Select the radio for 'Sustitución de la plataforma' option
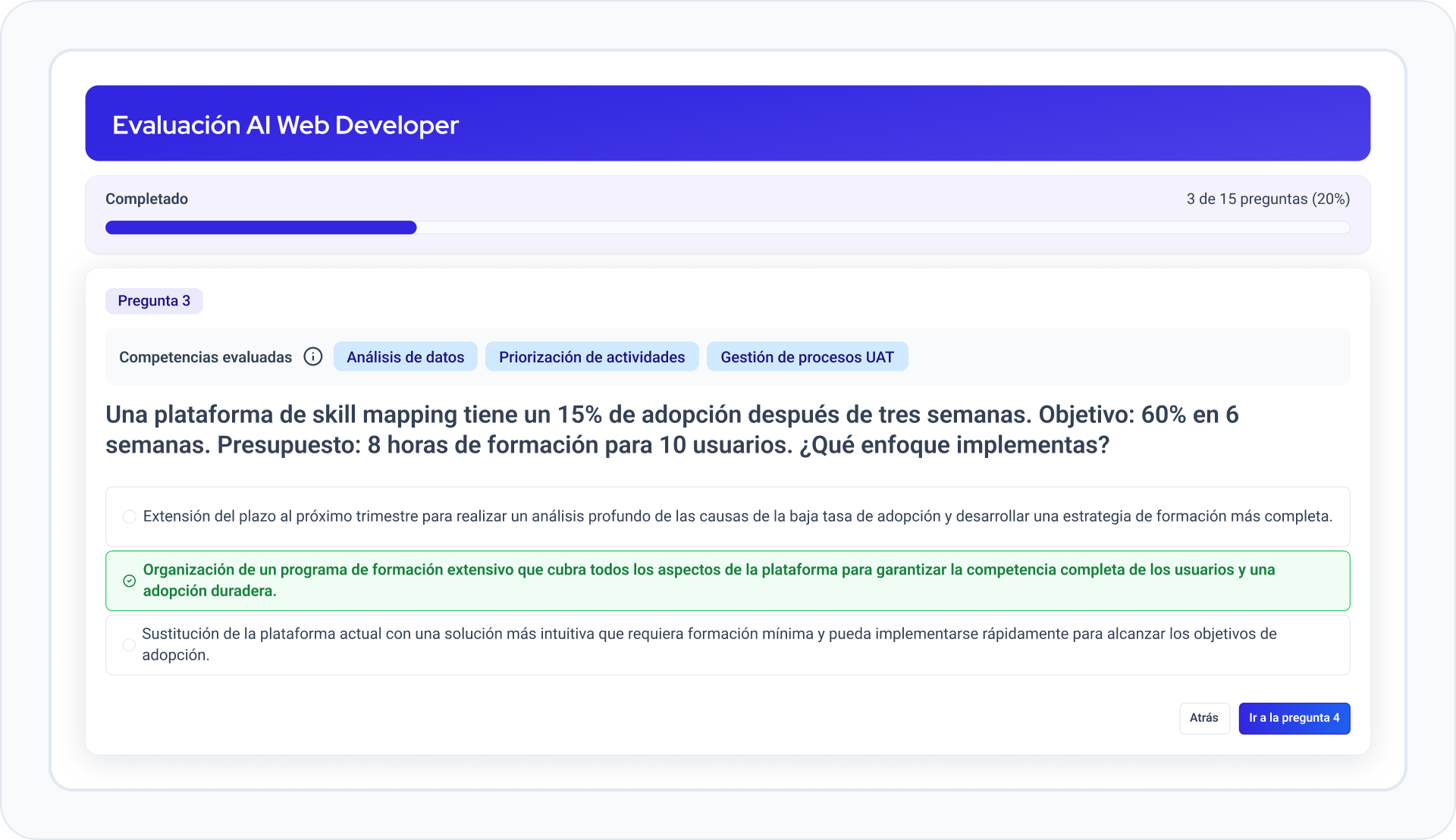1456x840 pixels. click(129, 644)
